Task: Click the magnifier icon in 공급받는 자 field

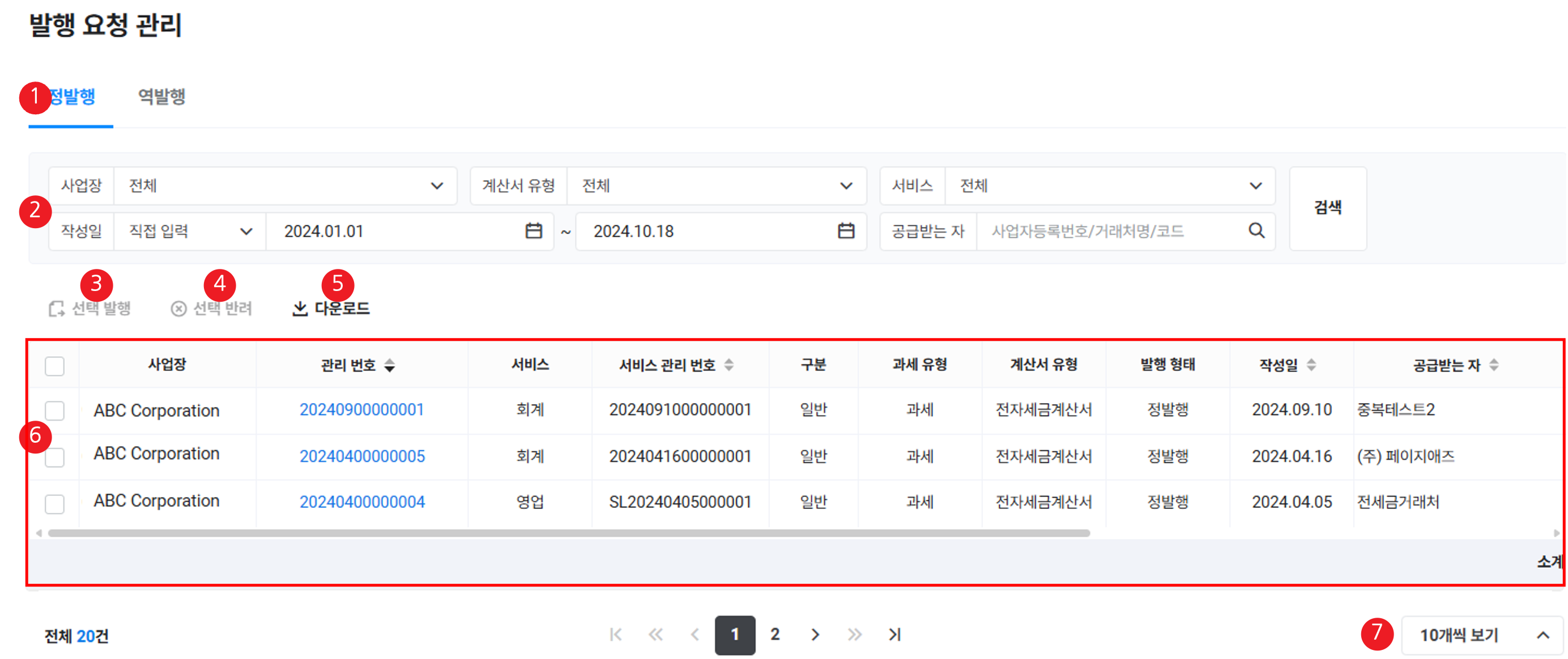Action: (x=1256, y=230)
